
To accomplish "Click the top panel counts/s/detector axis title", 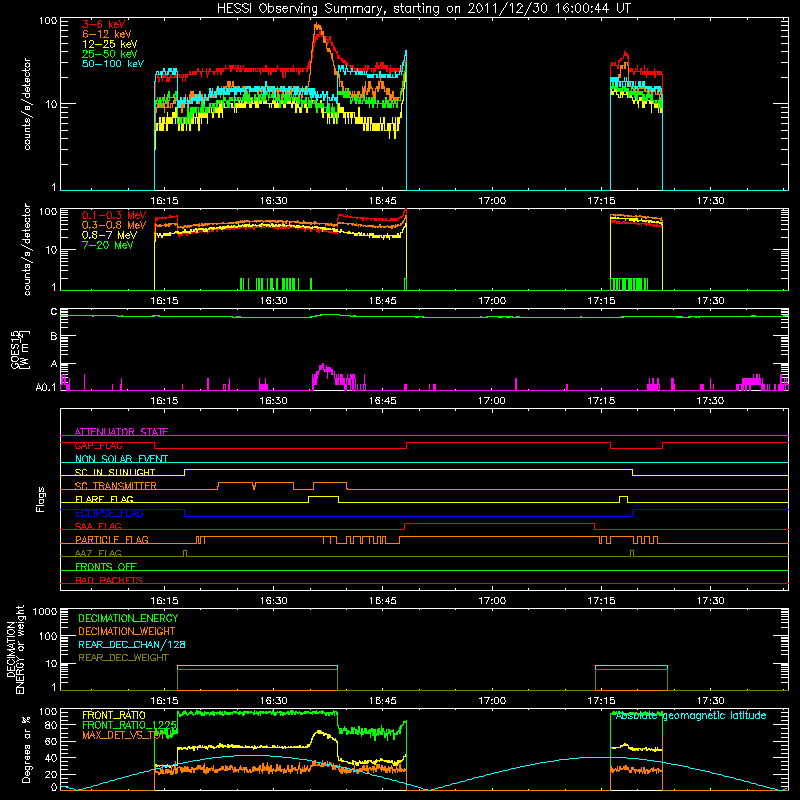I will coord(27,104).
